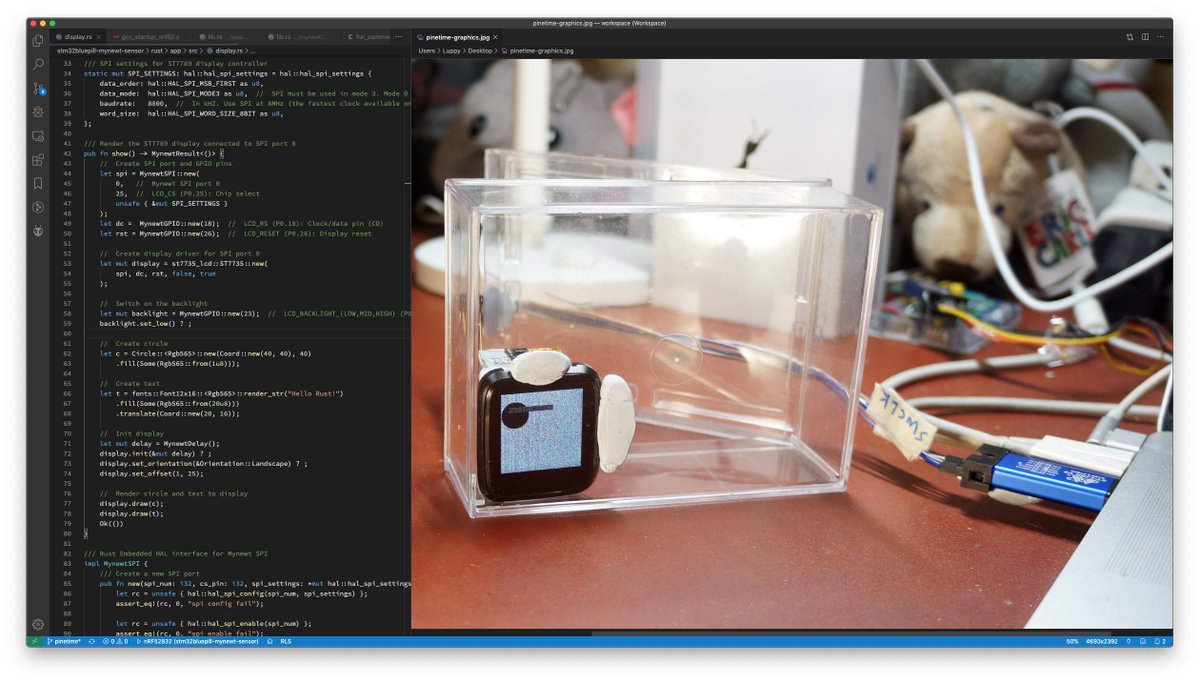The width and height of the screenshot is (1200, 682).
Task: Open the Bookmarks view in the activity bar
Action: coord(37,184)
